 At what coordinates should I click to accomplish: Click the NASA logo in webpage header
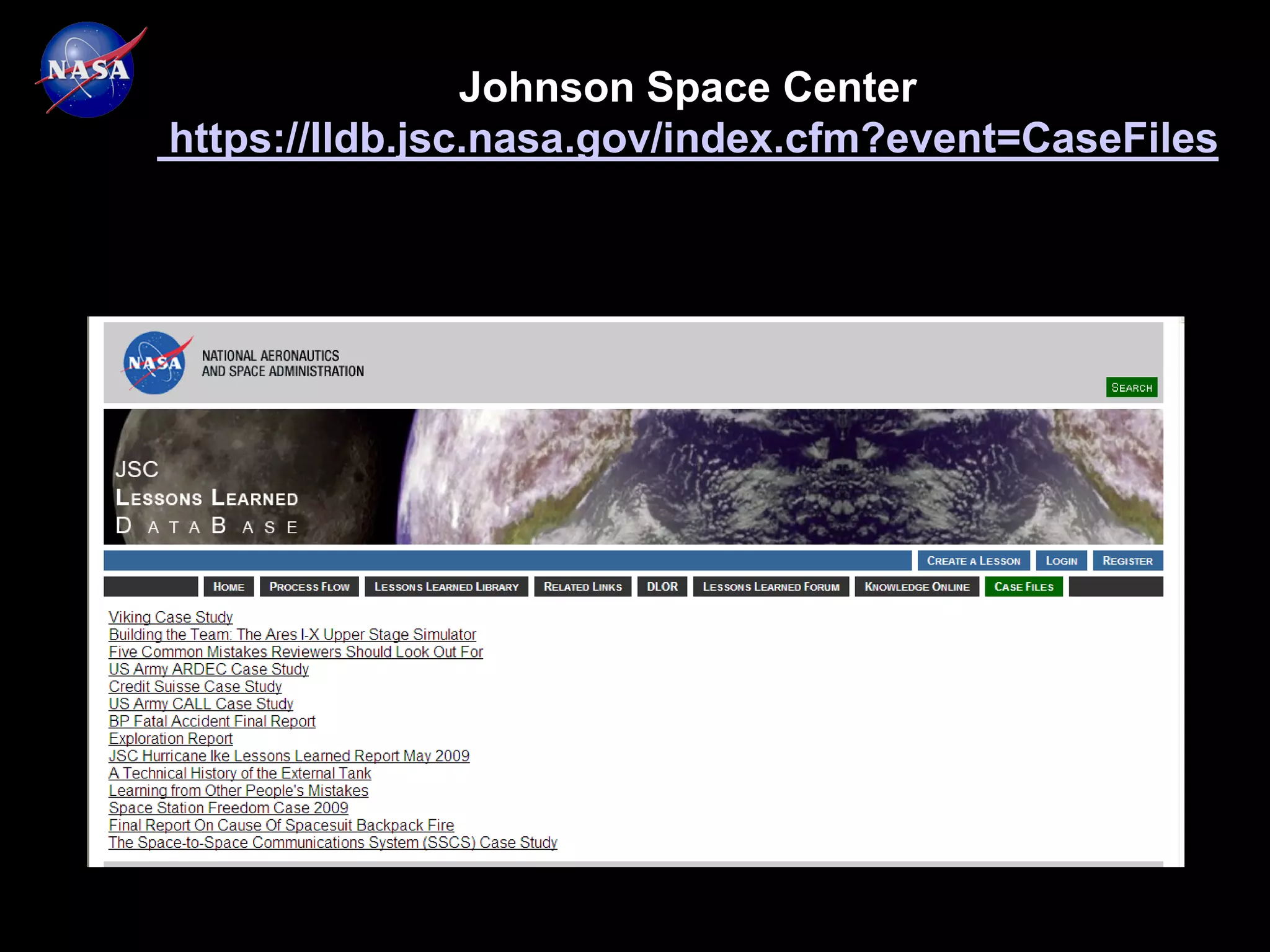[157, 363]
